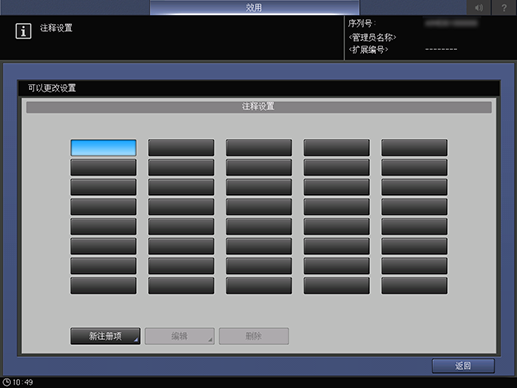The image size is (517, 388).
Task: Click the 返回 button
Action: (463, 366)
